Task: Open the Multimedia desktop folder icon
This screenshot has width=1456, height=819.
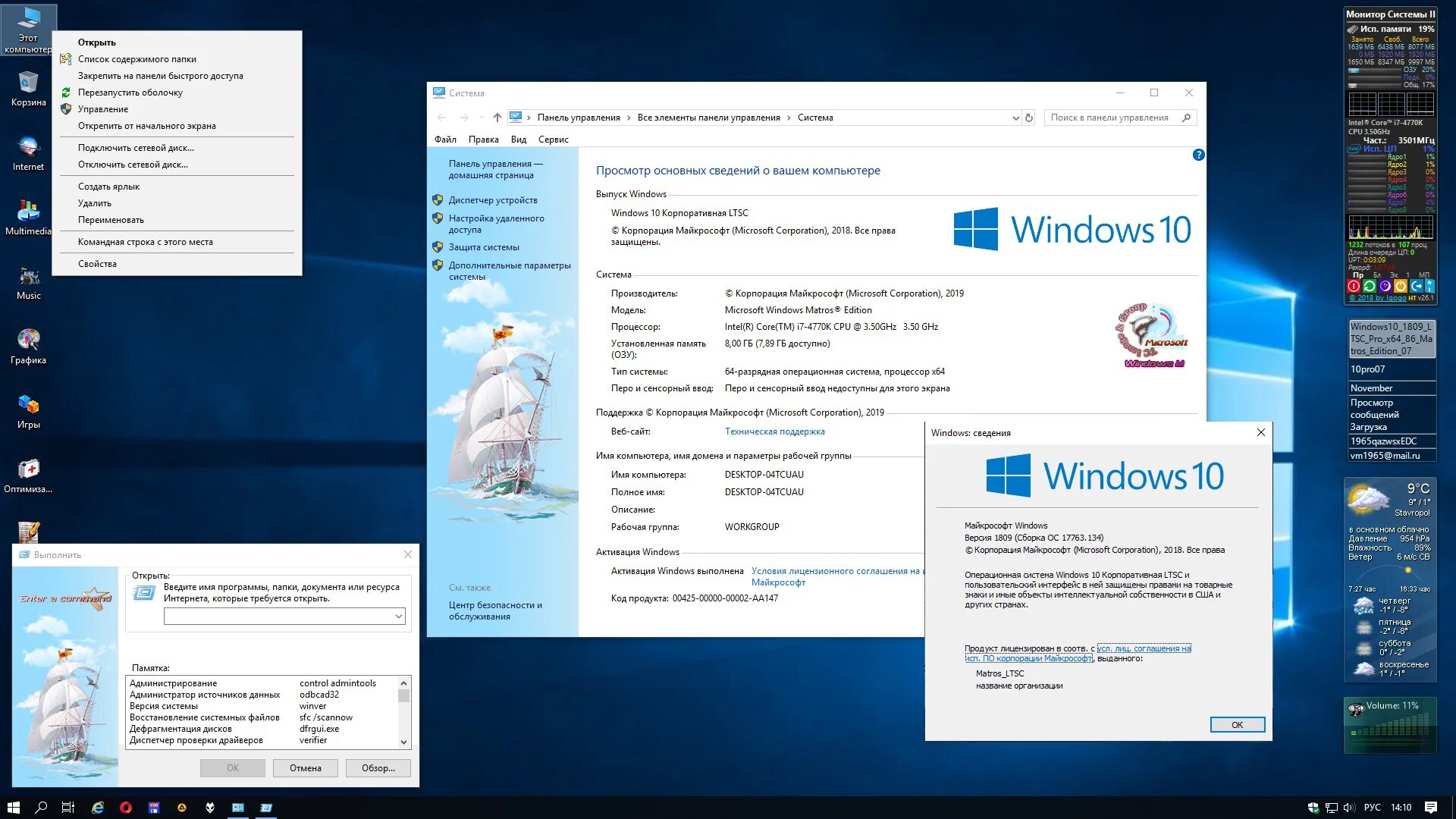Action: 28,212
